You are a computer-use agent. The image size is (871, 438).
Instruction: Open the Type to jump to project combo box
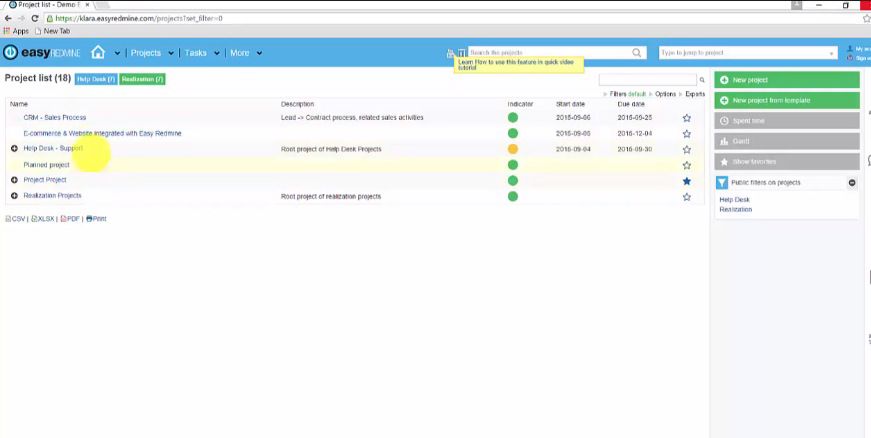[x=748, y=53]
